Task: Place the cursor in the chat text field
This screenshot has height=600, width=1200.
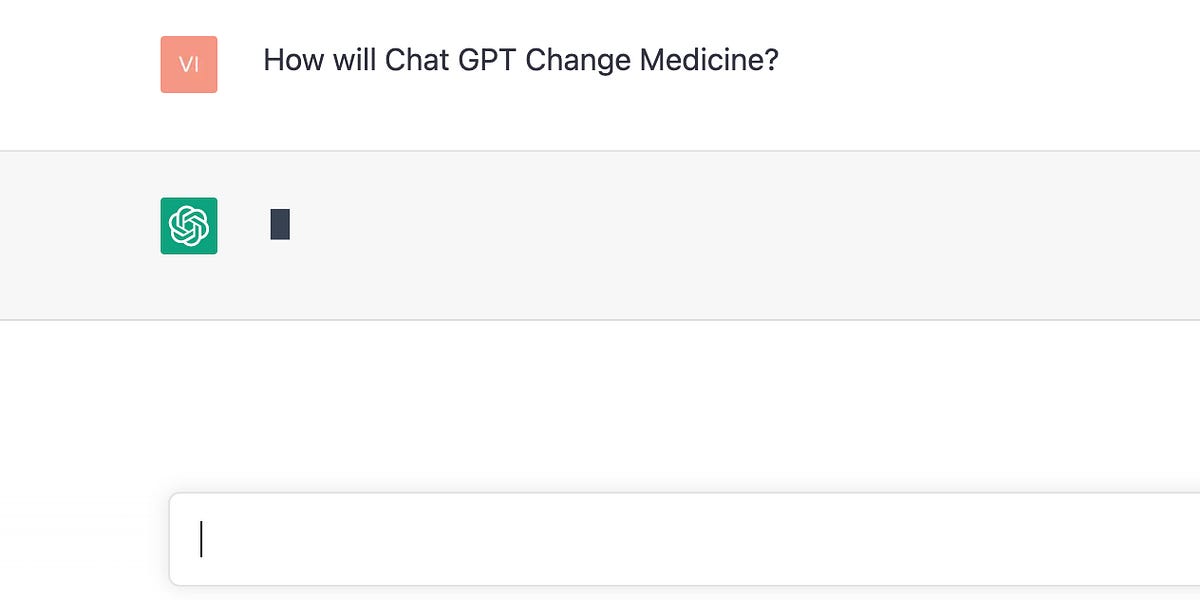Action: [600, 538]
